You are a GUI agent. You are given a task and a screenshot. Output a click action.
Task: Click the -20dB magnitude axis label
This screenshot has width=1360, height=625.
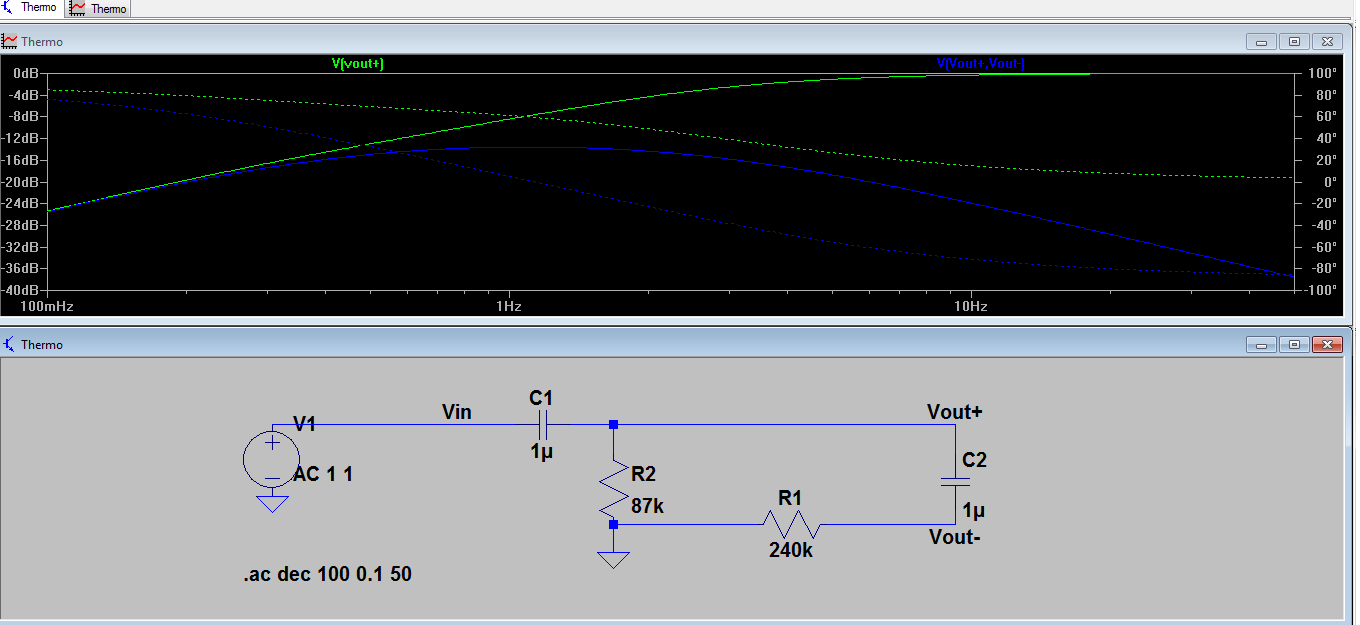[x=22, y=182]
